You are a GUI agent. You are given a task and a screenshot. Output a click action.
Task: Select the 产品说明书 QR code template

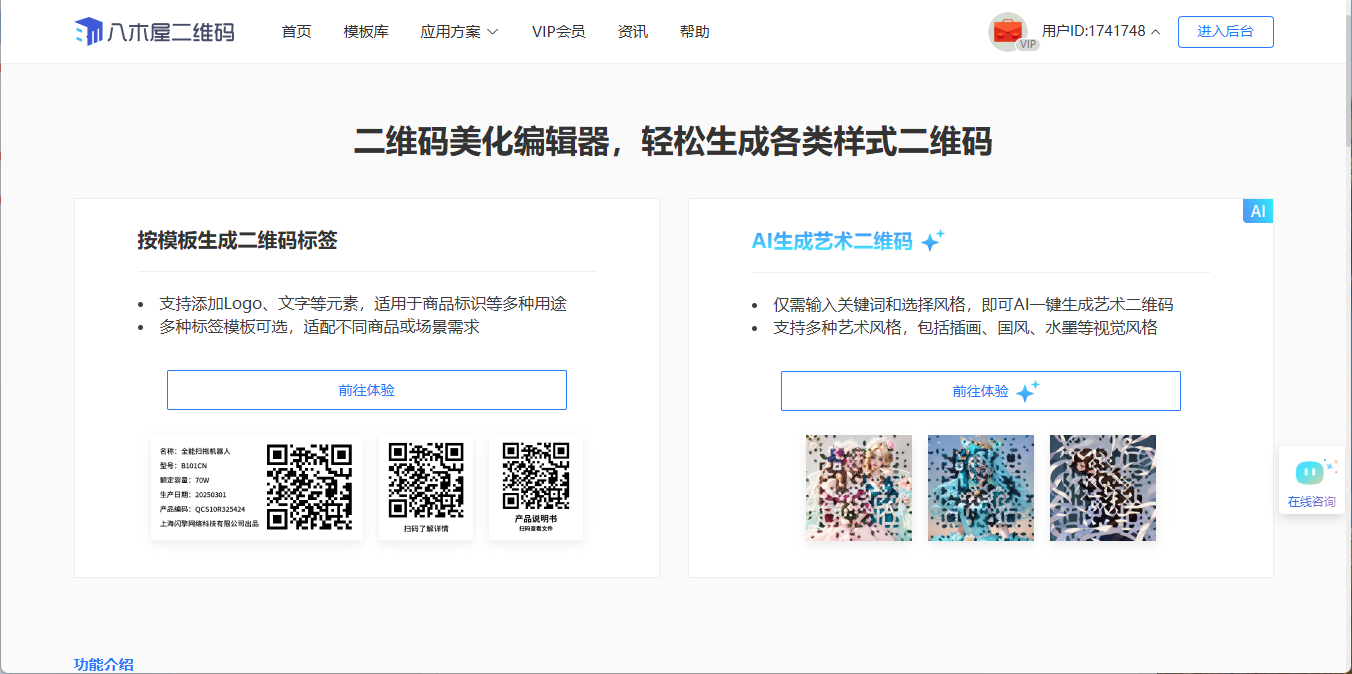(536, 487)
